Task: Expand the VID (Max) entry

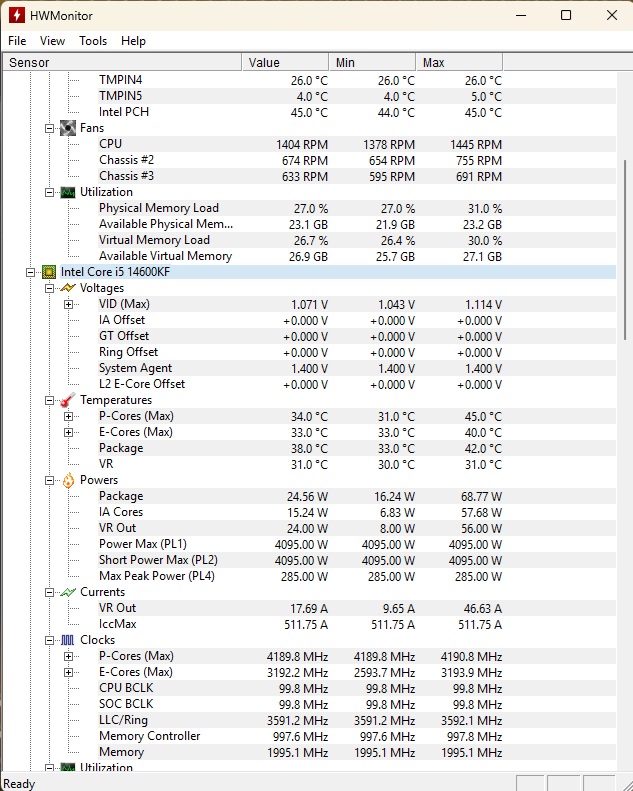Action: click(x=69, y=304)
